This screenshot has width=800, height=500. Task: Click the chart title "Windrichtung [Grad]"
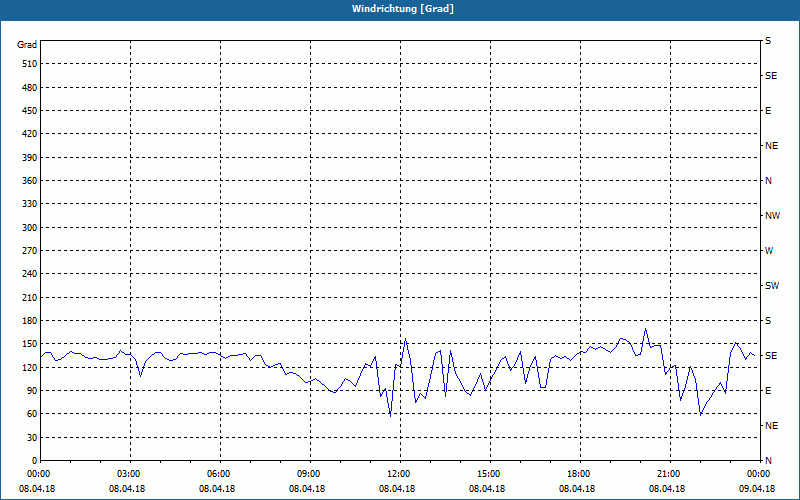[403, 9]
